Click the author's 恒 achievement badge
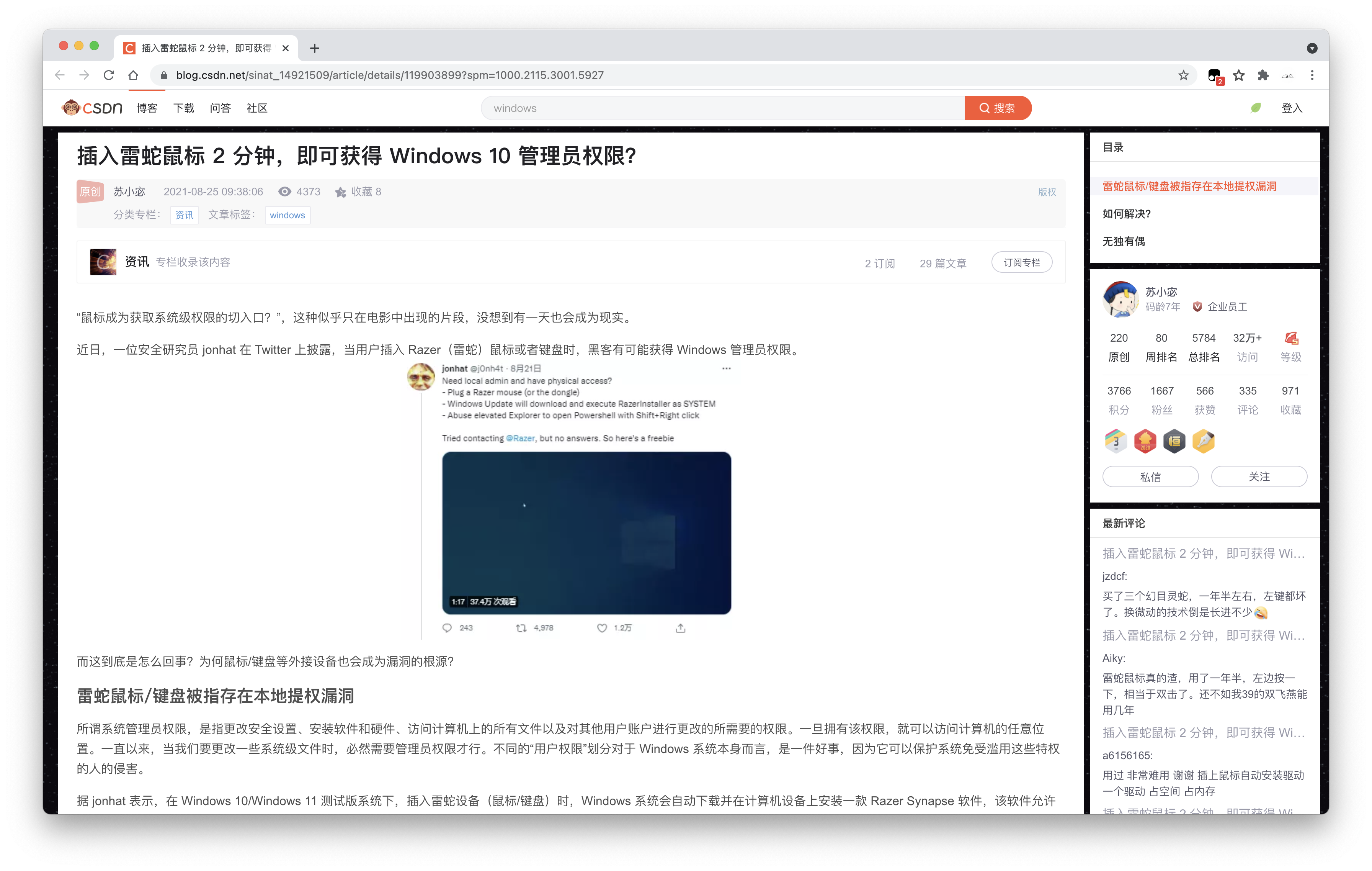The image size is (1372, 871). 1174,441
